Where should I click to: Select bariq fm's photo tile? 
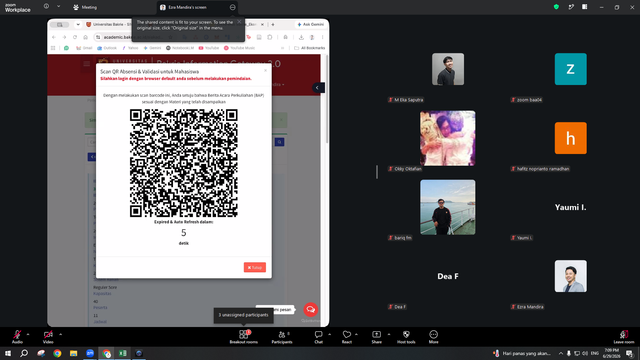click(448, 207)
